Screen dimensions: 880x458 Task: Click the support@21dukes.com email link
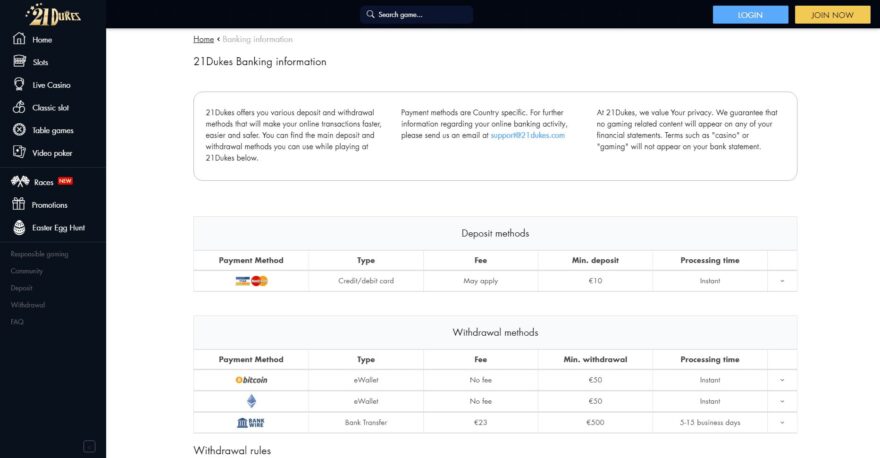pos(528,135)
